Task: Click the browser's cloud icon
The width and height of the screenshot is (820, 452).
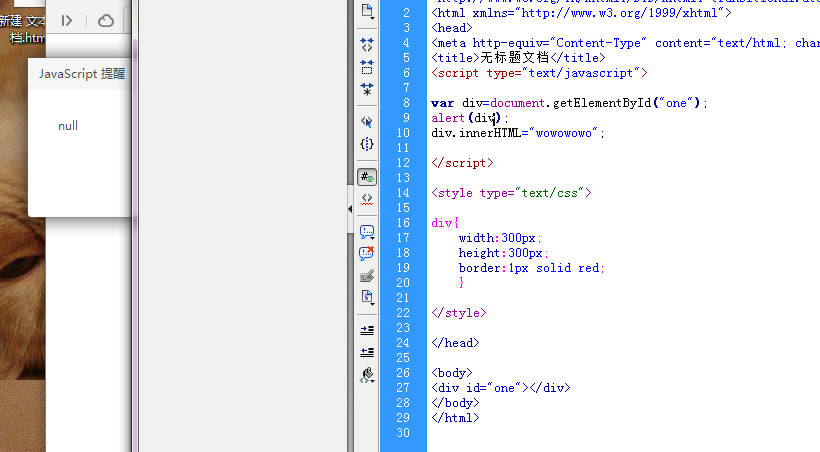Action: coord(106,20)
